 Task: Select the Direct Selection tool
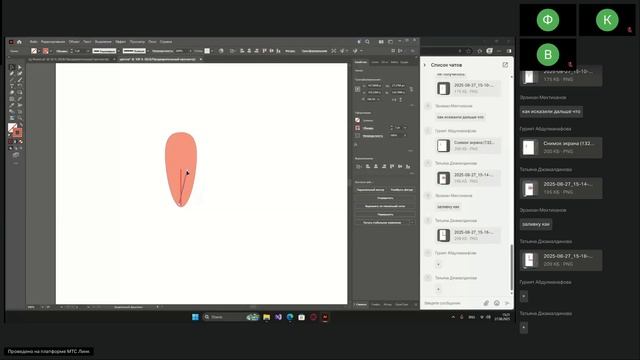19,67
